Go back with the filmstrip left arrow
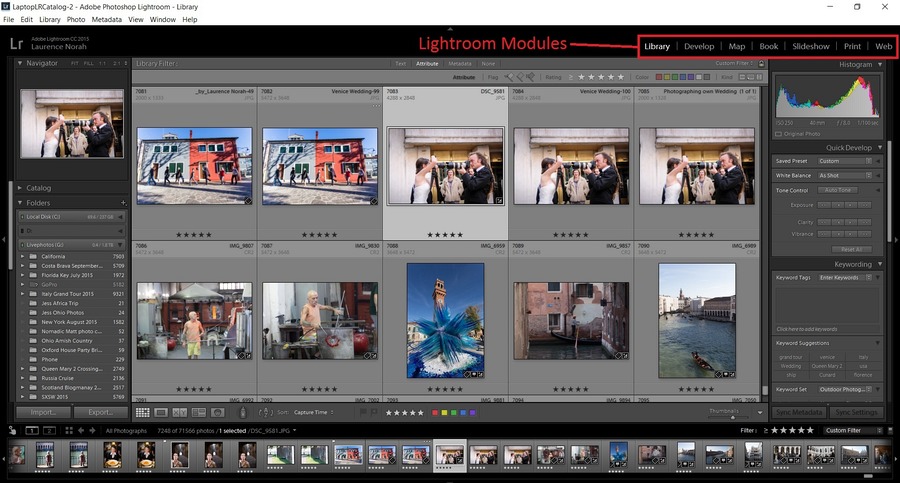 81,430
